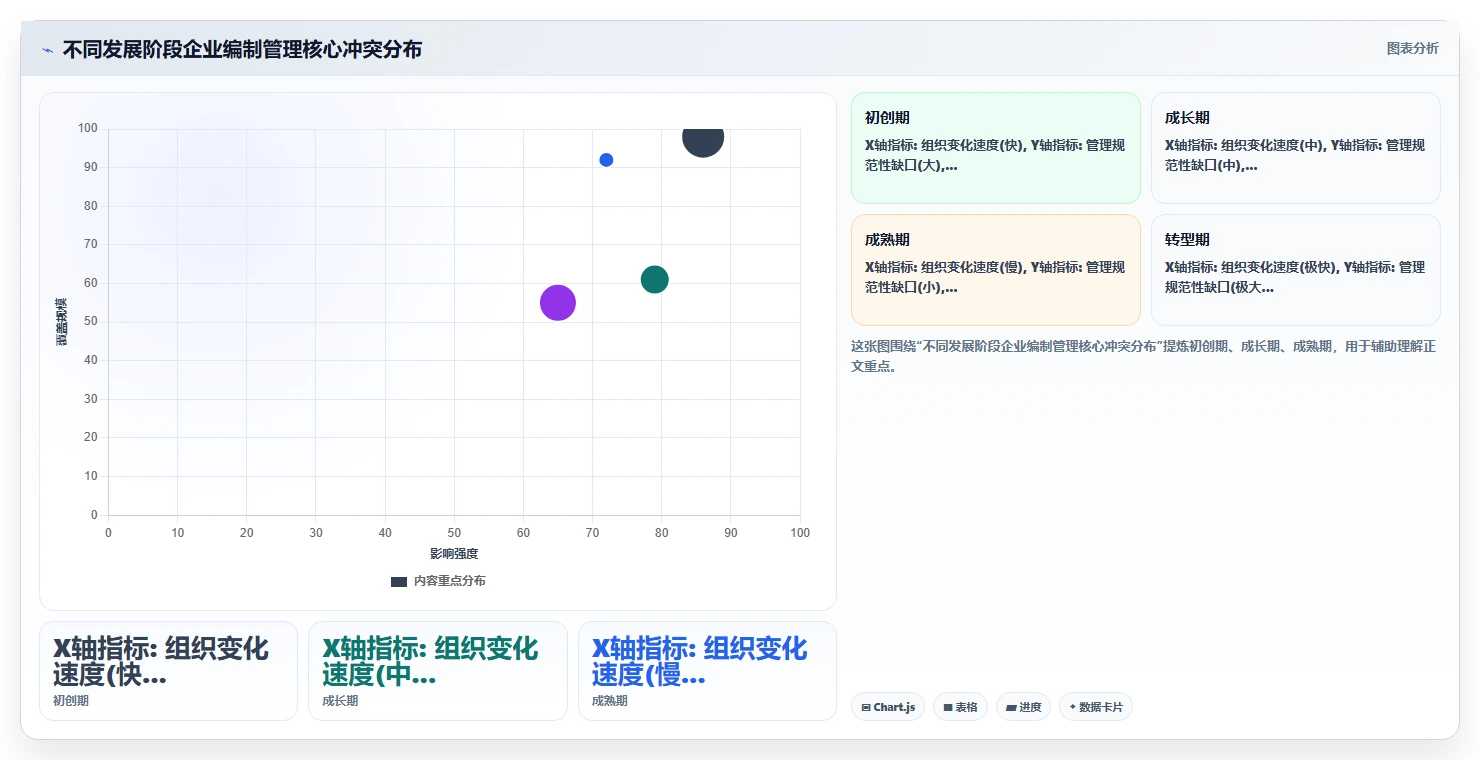Click the 成长期 data card below chart

[437, 671]
